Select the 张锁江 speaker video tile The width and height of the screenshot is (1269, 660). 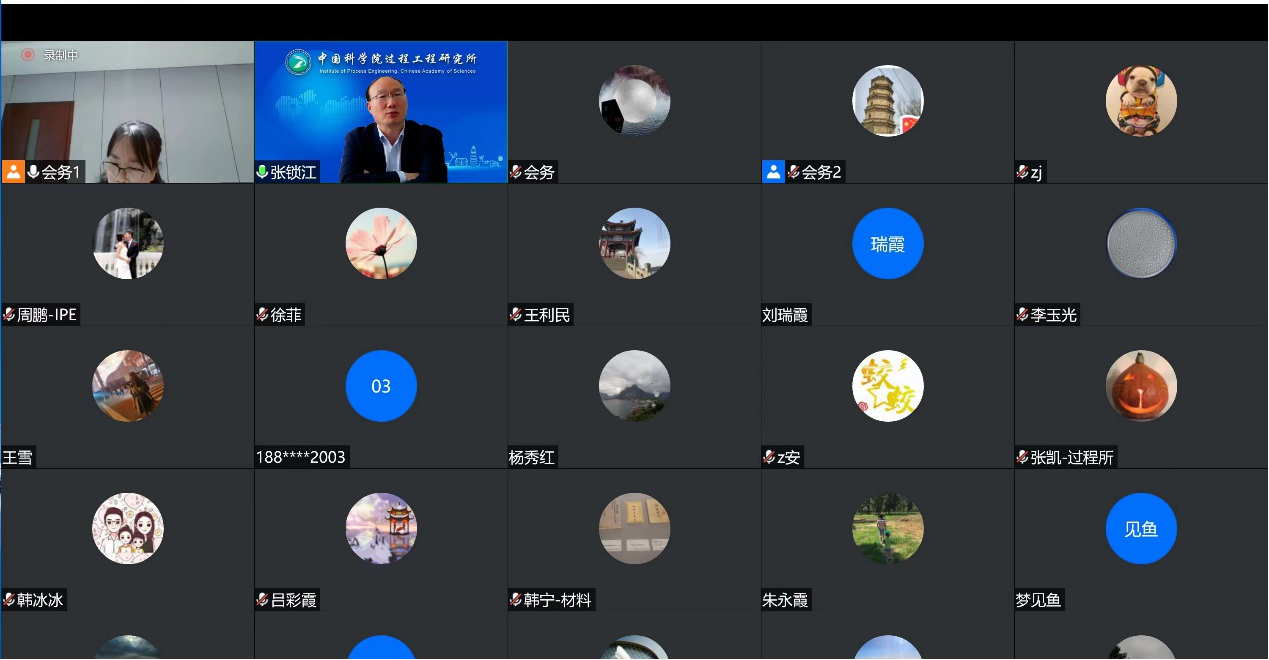381,110
